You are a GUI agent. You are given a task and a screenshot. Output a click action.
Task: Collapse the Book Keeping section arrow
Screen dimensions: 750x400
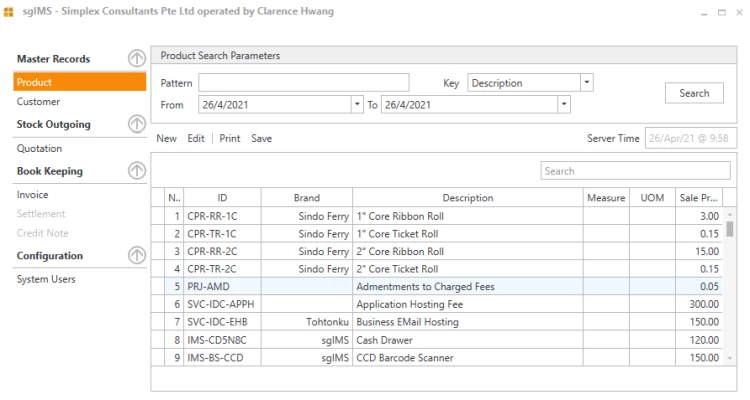[136, 171]
